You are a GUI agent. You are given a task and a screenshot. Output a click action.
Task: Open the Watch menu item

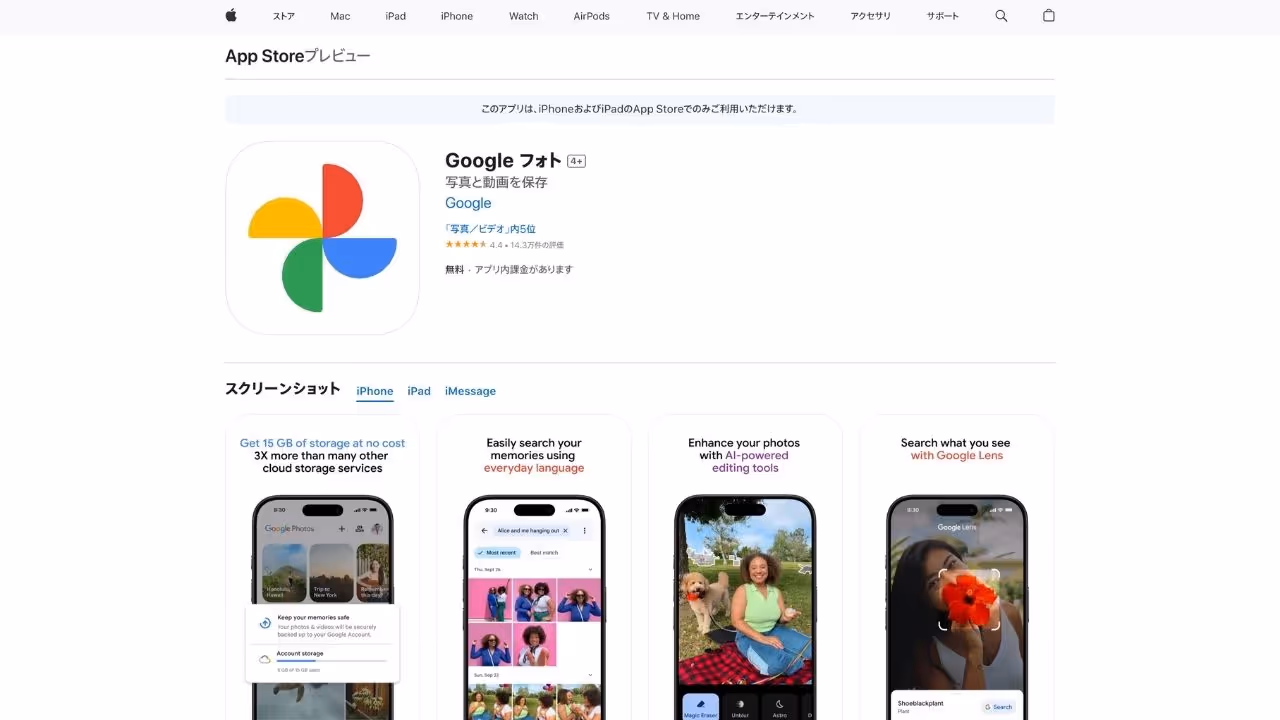coord(524,16)
